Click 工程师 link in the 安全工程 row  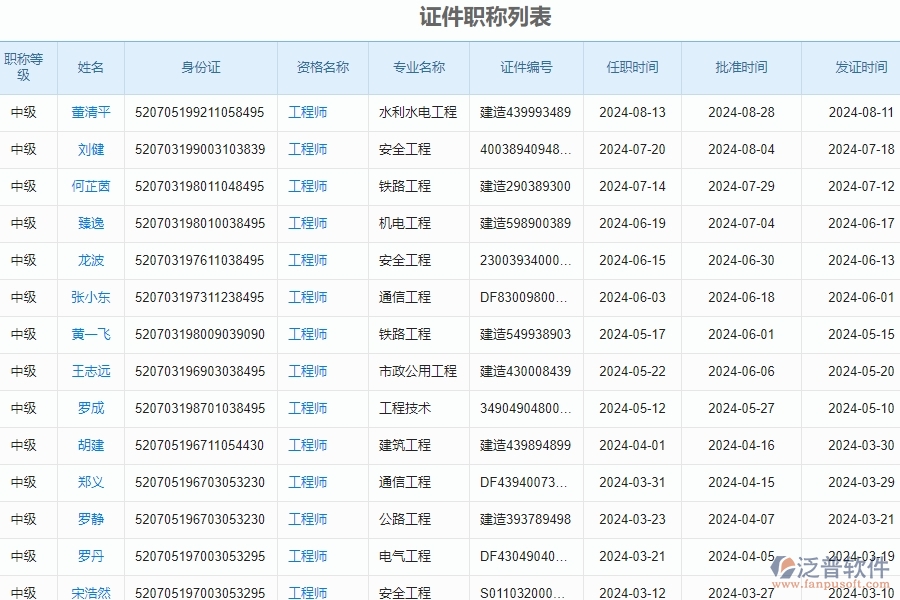coord(307,149)
